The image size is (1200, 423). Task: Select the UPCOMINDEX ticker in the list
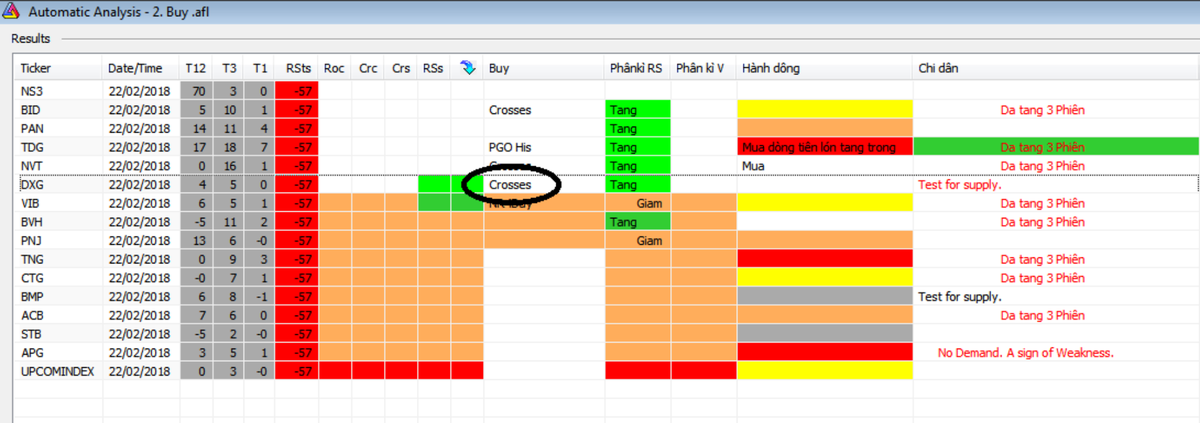(54, 371)
